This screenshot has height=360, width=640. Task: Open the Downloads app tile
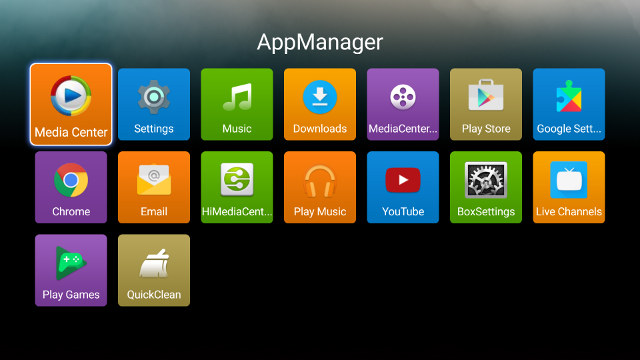point(320,104)
